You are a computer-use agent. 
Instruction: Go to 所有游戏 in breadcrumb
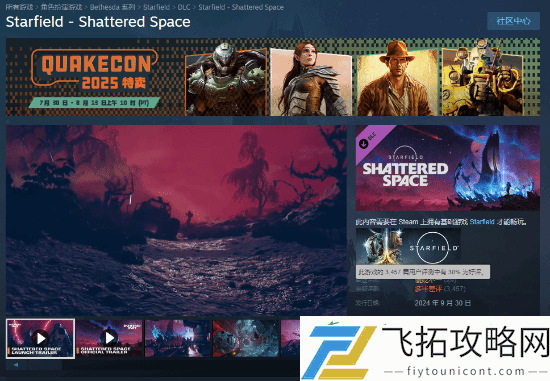click(19, 7)
